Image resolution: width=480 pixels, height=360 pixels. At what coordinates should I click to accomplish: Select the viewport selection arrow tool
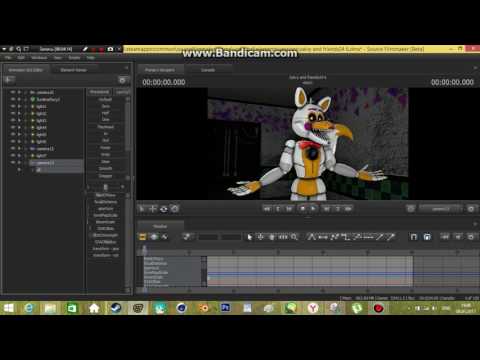142,209
